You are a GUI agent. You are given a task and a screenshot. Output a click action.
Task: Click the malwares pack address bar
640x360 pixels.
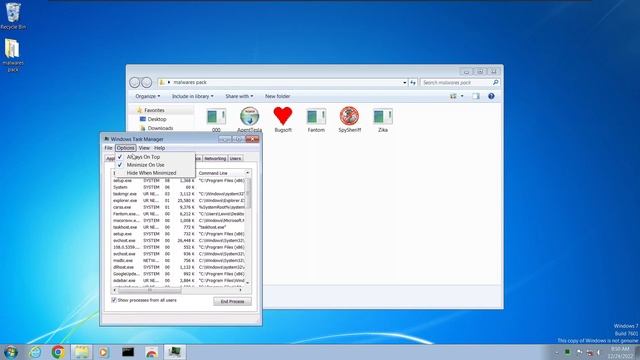pos(282,82)
